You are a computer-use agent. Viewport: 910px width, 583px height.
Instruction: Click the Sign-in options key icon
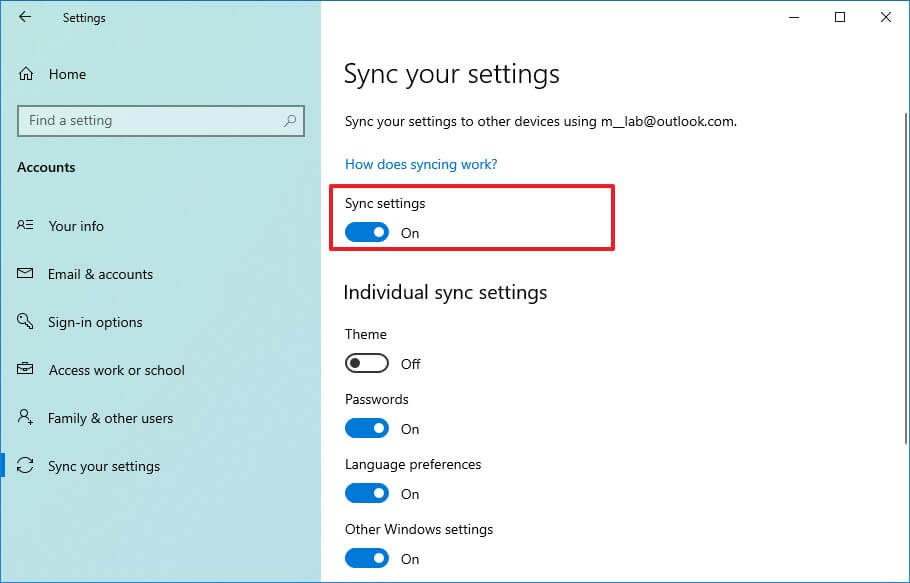click(x=25, y=321)
